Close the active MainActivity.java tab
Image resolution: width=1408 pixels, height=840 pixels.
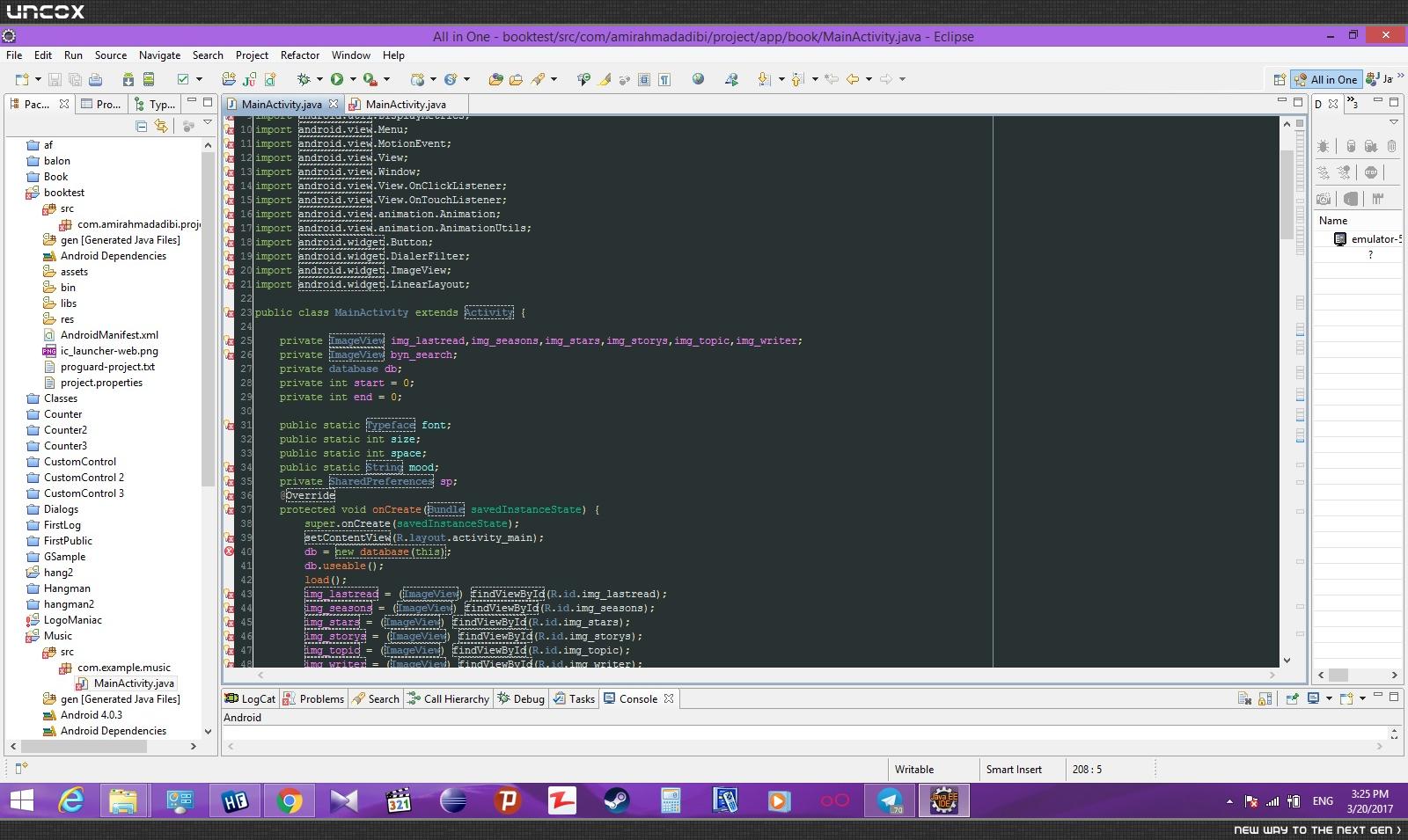point(334,104)
